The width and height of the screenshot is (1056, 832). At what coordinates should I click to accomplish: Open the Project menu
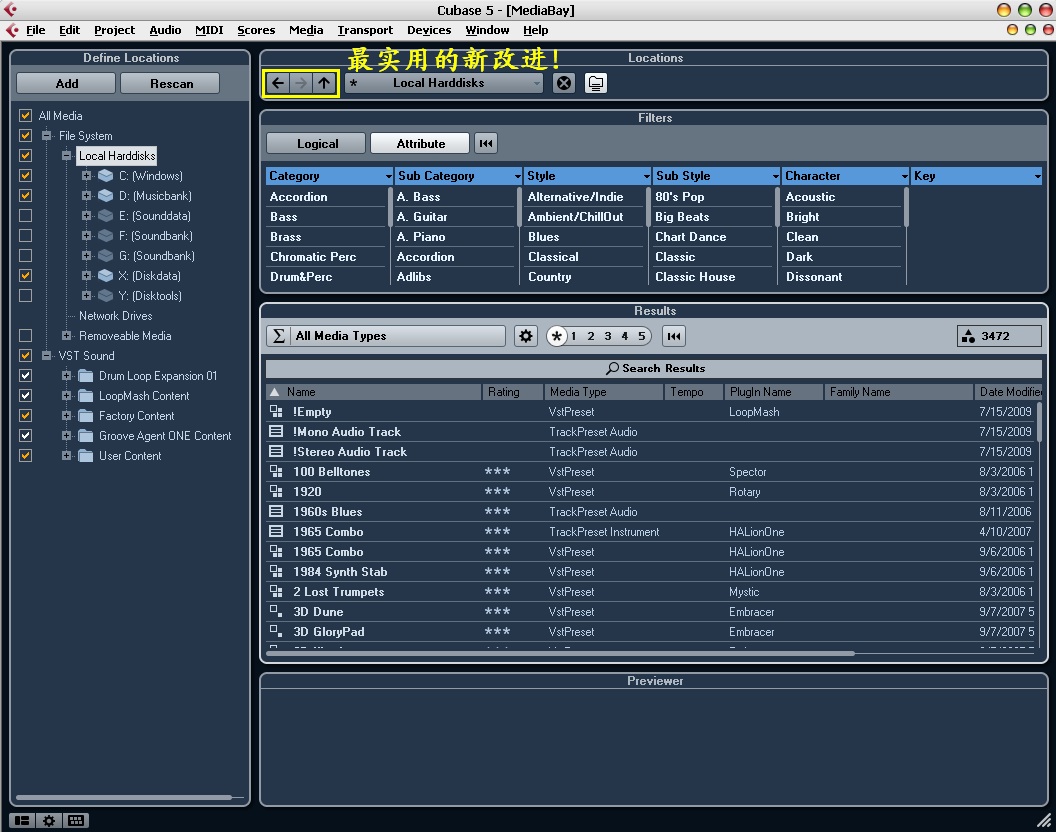pos(114,30)
